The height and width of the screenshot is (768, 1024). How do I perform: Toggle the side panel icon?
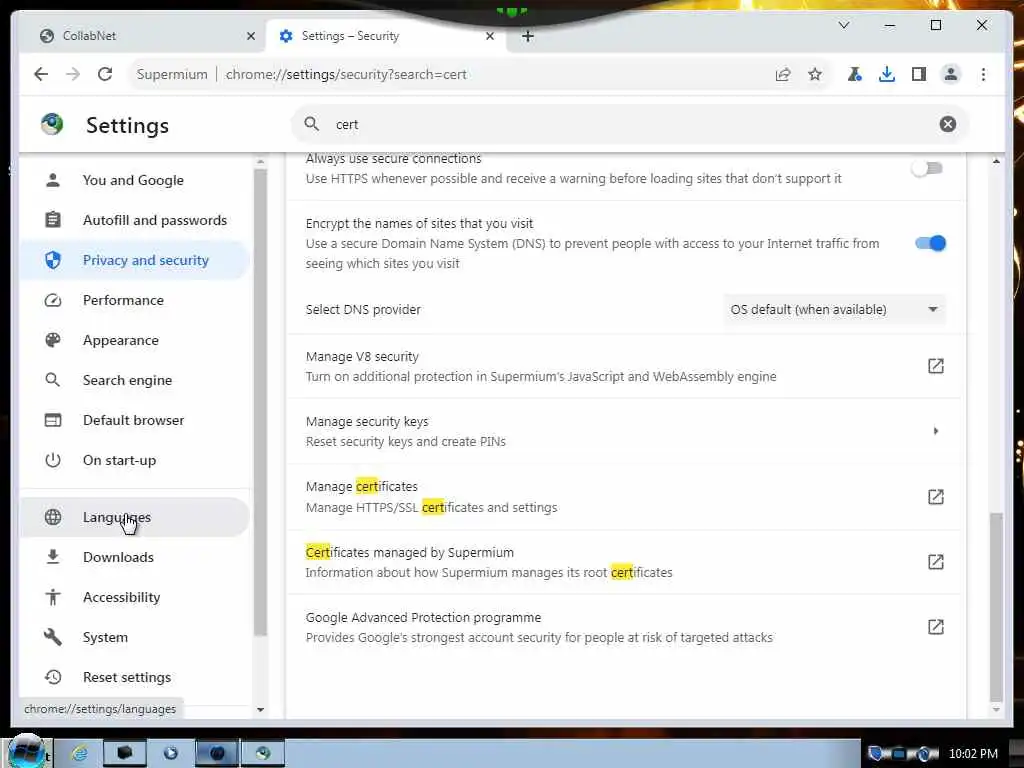click(919, 74)
